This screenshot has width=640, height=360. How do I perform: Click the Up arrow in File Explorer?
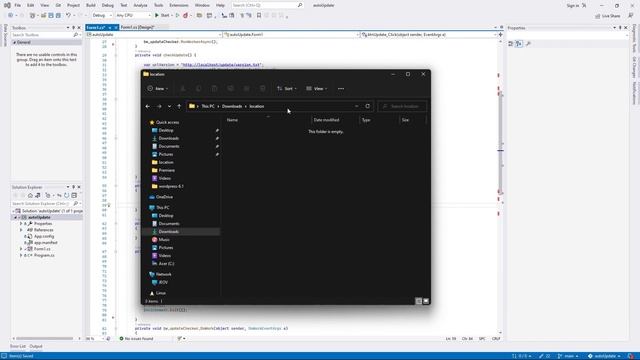[x=179, y=107]
